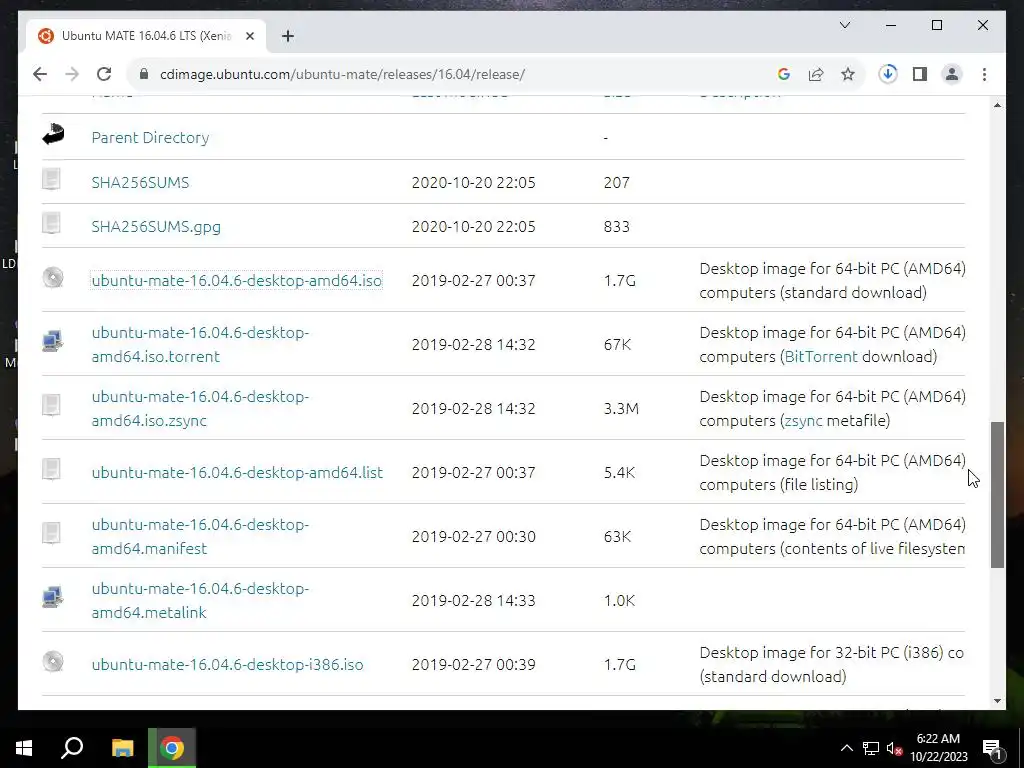Open the Google search icon in address bar

(x=784, y=74)
